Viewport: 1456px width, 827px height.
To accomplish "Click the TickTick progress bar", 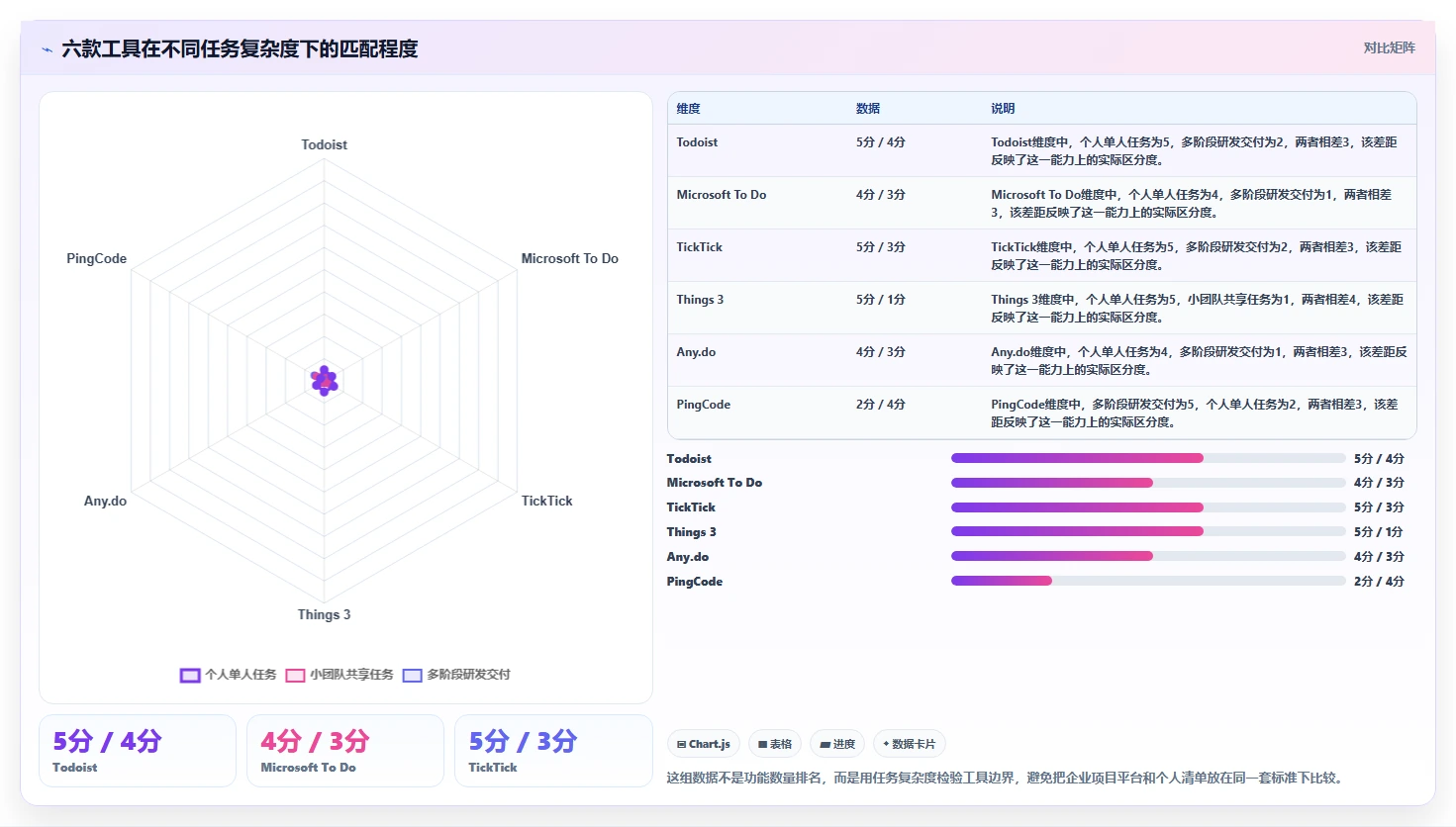I will click(x=1148, y=507).
